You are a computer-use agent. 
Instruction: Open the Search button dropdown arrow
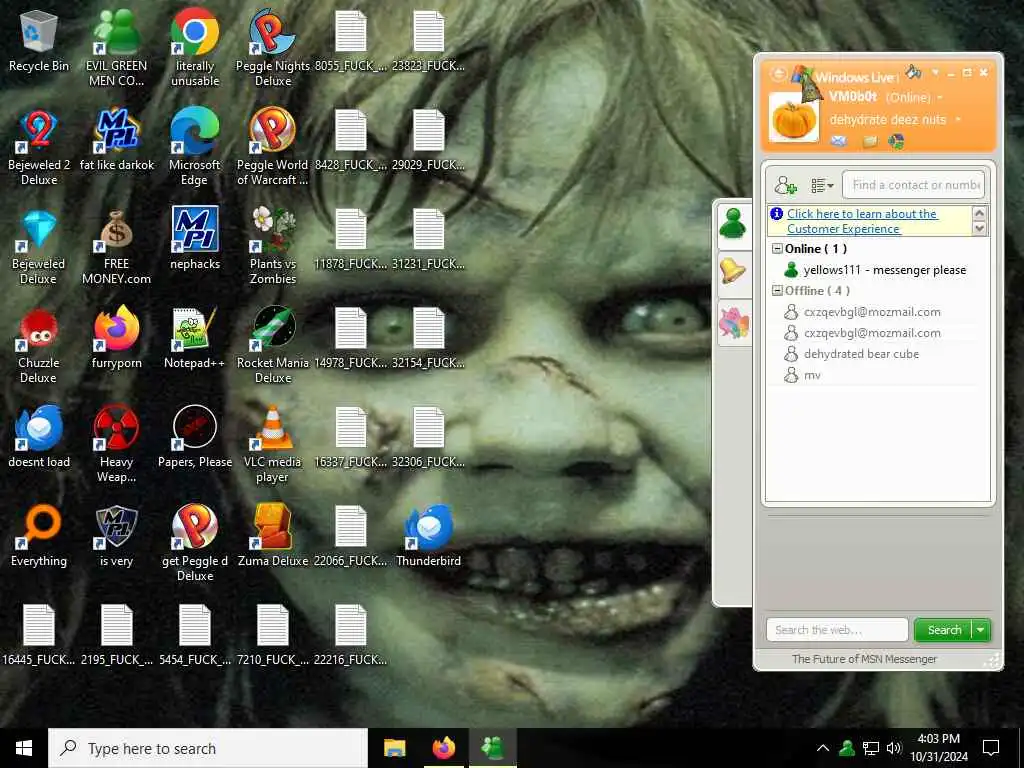[x=981, y=630]
